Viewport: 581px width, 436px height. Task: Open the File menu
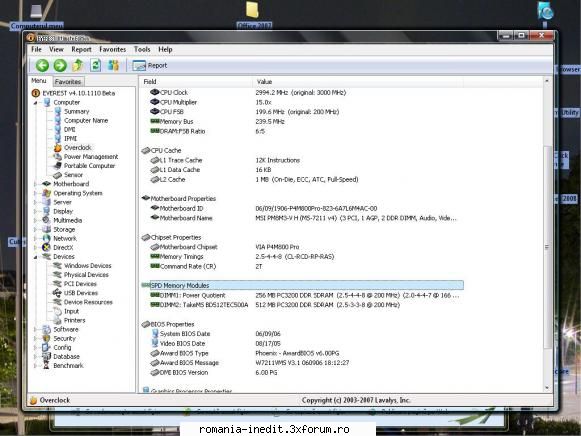coord(36,49)
